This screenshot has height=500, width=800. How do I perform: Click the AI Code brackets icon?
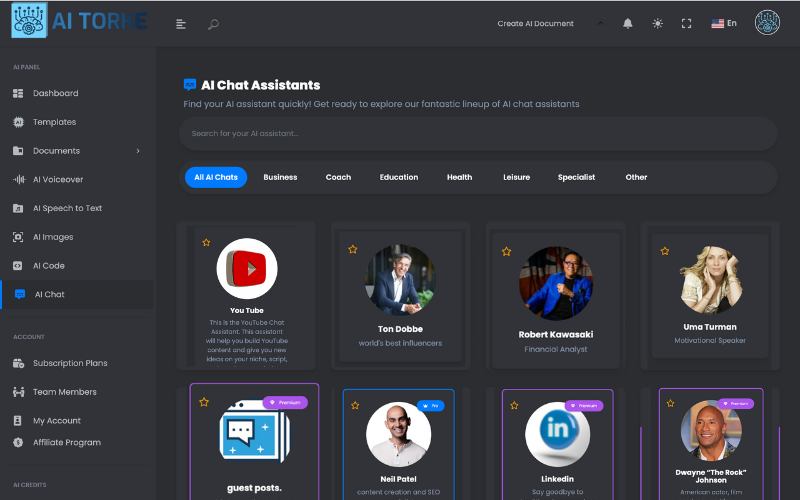point(17,266)
